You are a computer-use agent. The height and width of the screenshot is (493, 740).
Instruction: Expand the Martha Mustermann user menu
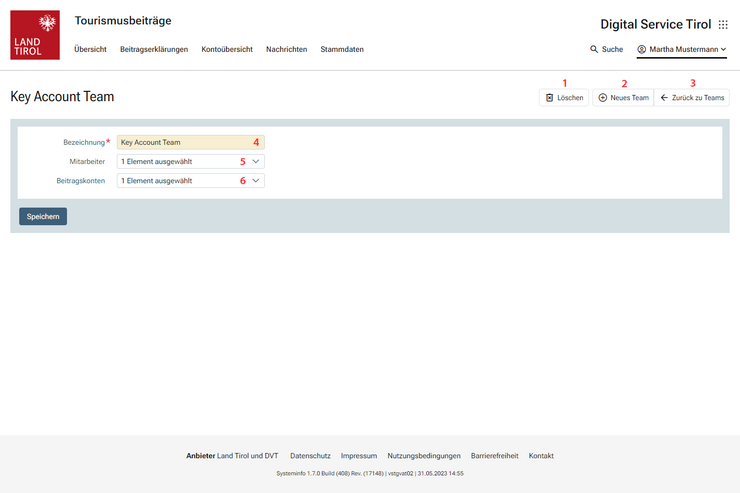[723, 49]
